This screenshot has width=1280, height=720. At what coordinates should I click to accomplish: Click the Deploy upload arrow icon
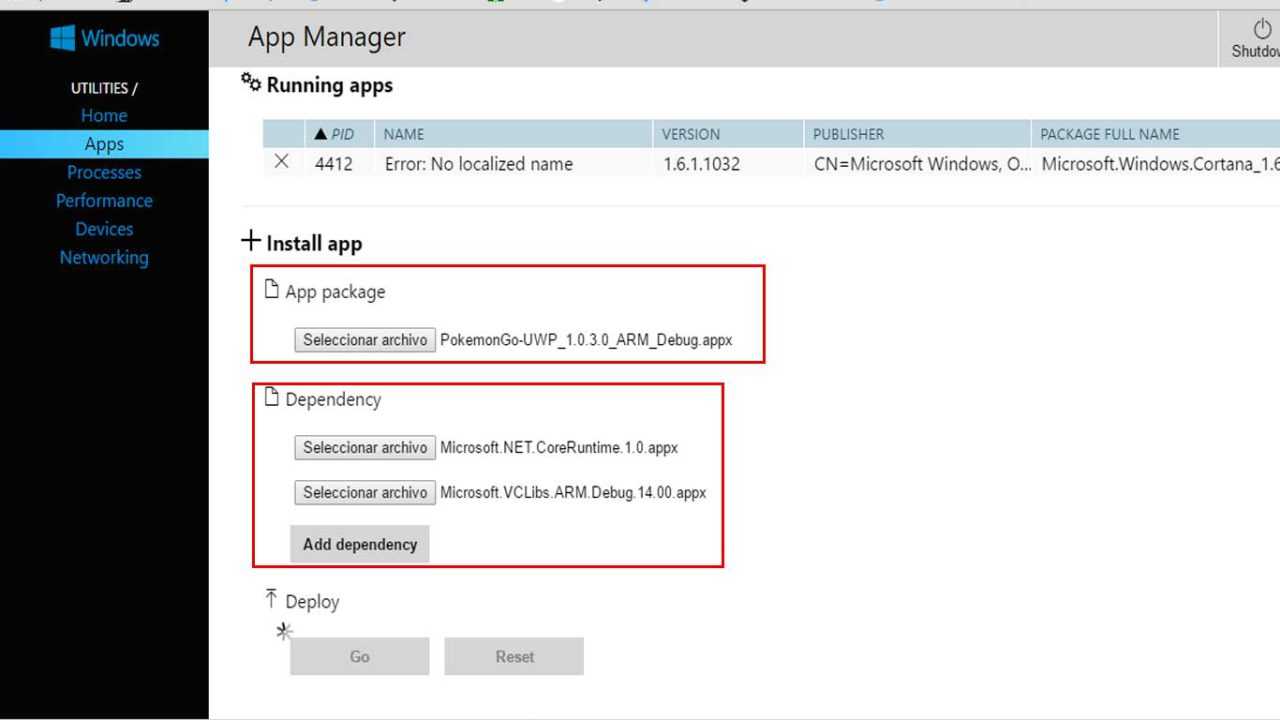coord(271,599)
